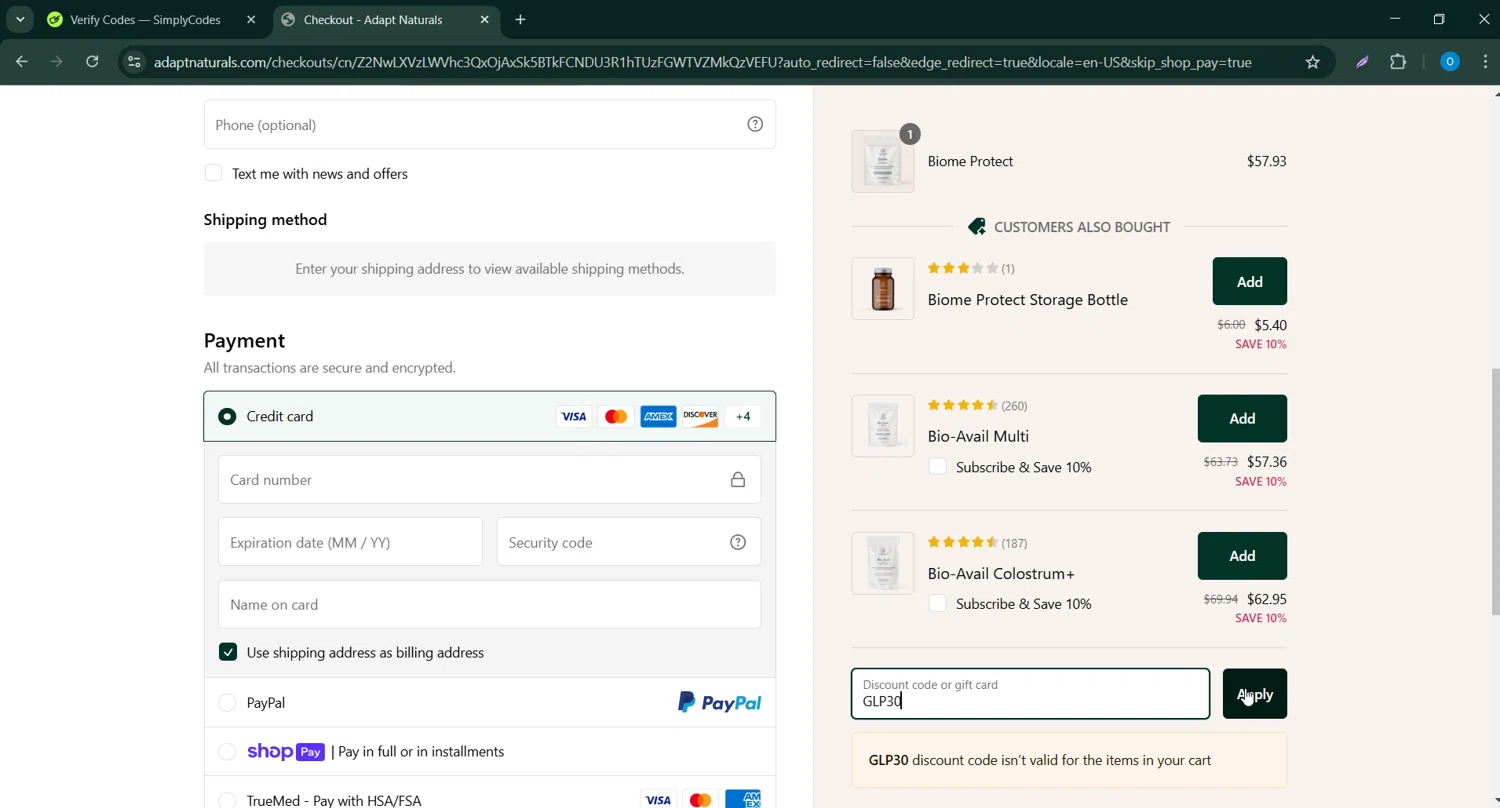The image size is (1500, 808).
Task: Click the GLP30 invalid discount code message
Action: pyautogui.click(x=1069, y=760)
